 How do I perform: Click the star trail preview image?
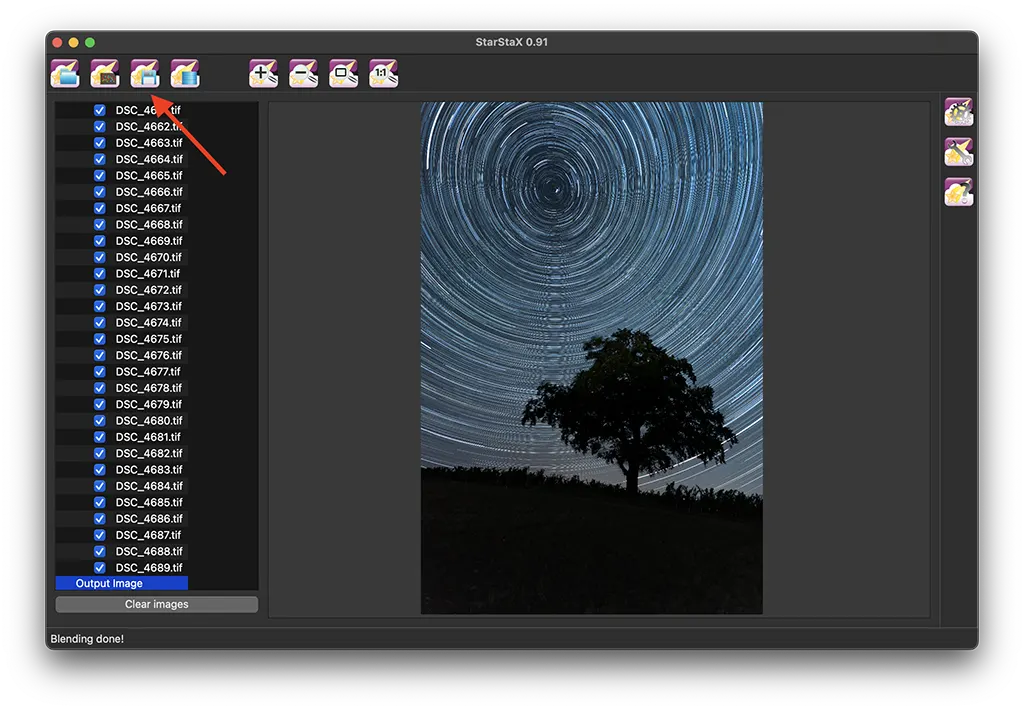[x=591, y=357]
